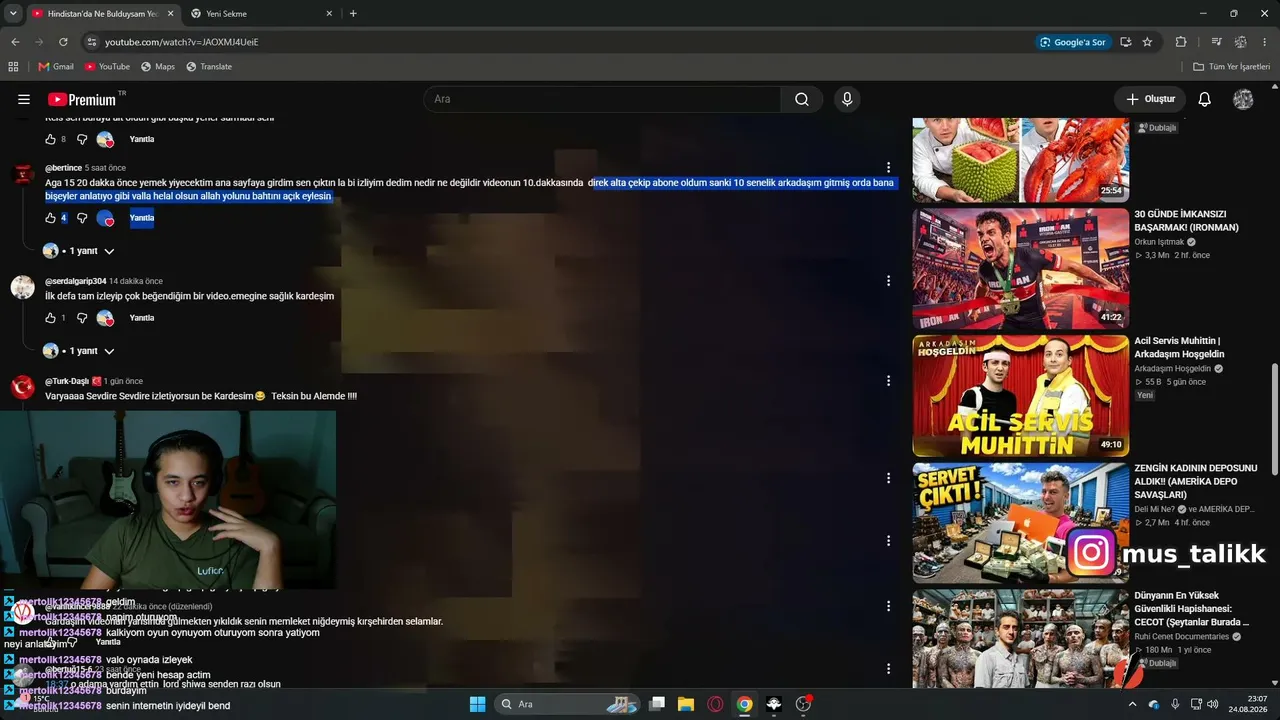This screenshot has width=1280, height=720.
Task: Open options menu for @bertince comment
Action: click(888, 168)
